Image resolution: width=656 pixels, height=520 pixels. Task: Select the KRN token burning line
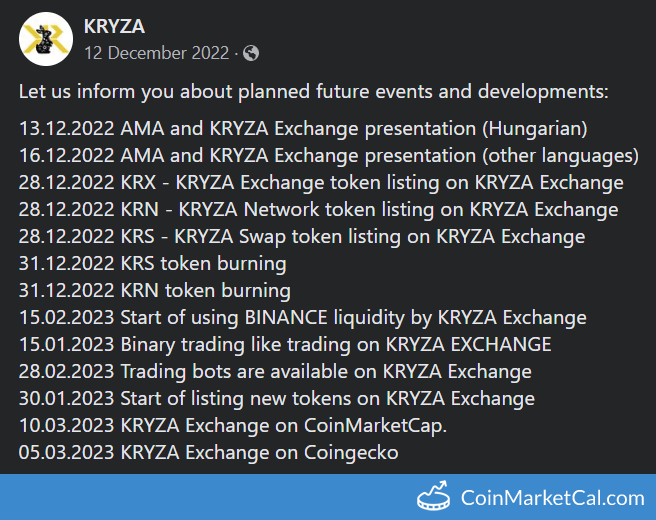point(154,291)
